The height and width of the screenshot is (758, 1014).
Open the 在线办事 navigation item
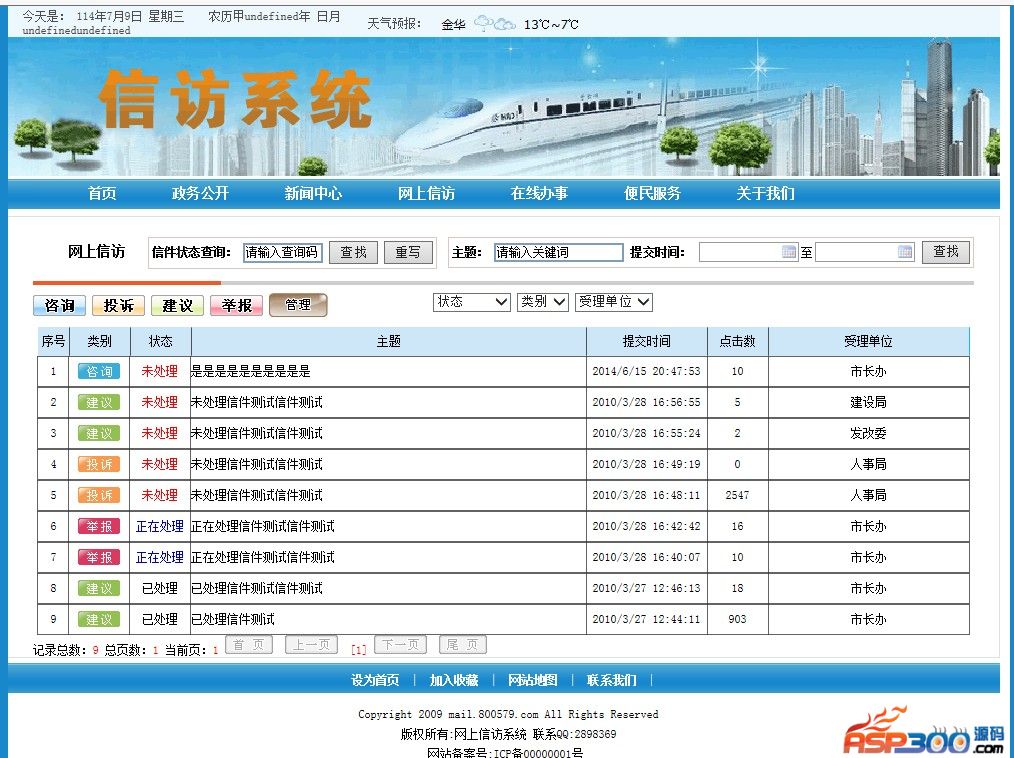[539, 193]
